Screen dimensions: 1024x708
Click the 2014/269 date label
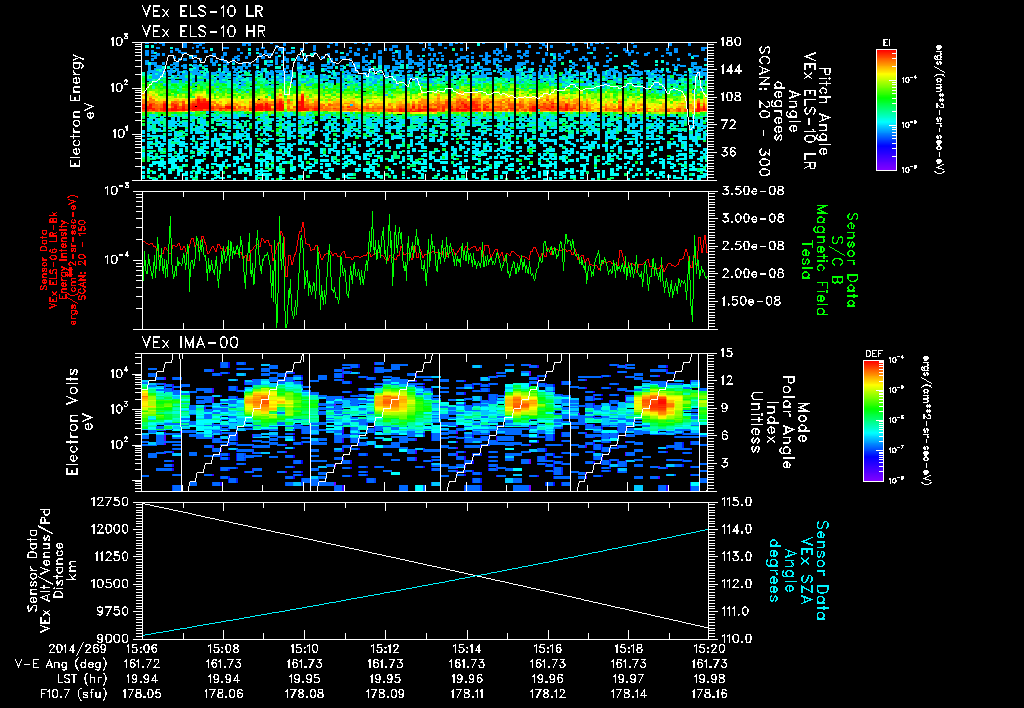coord(78,651)
